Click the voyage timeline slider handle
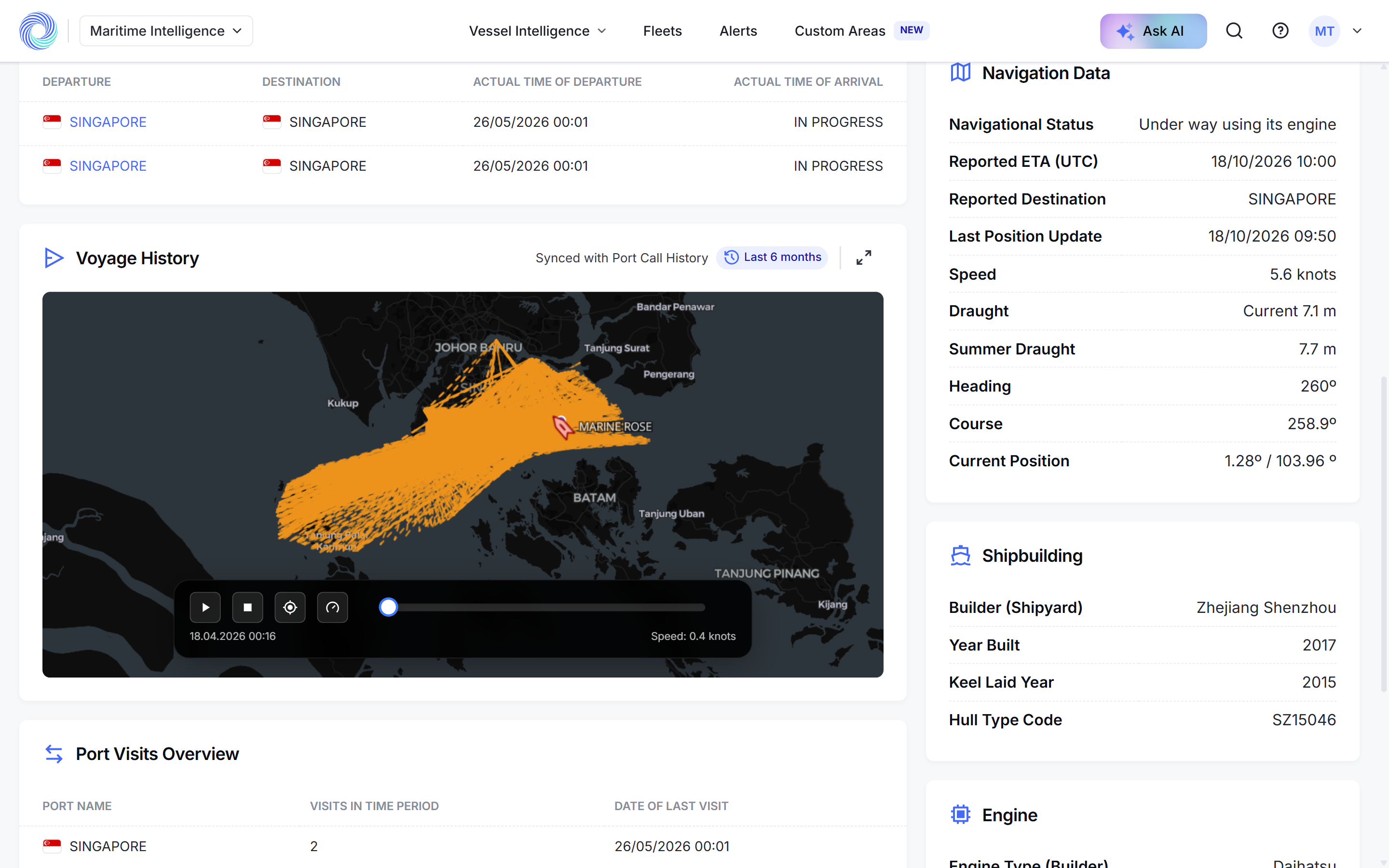 point(389,607)
